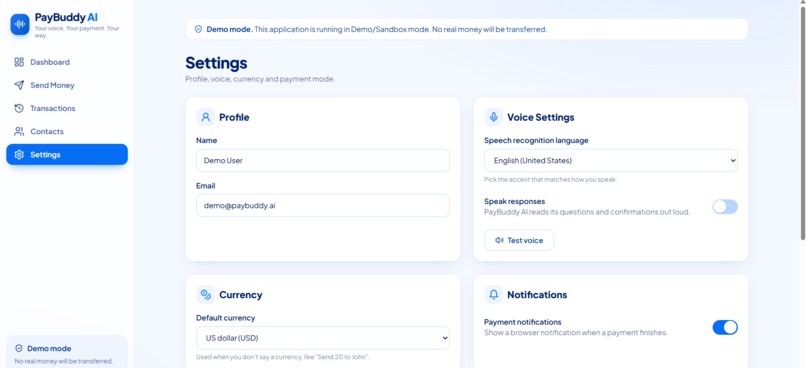Click the 'Voice Settings' card title
Screen dimensions: 806x368
click(x=541, y=117)
